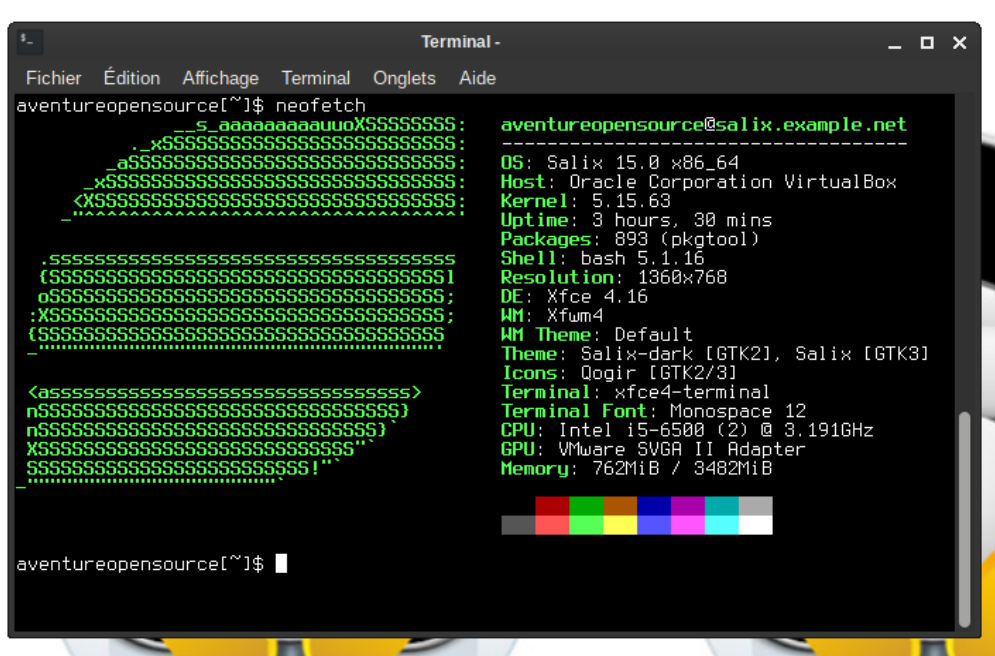The image size is (995, 656).
Task: Click the typed neofetch command
Action: click(320, 105)
